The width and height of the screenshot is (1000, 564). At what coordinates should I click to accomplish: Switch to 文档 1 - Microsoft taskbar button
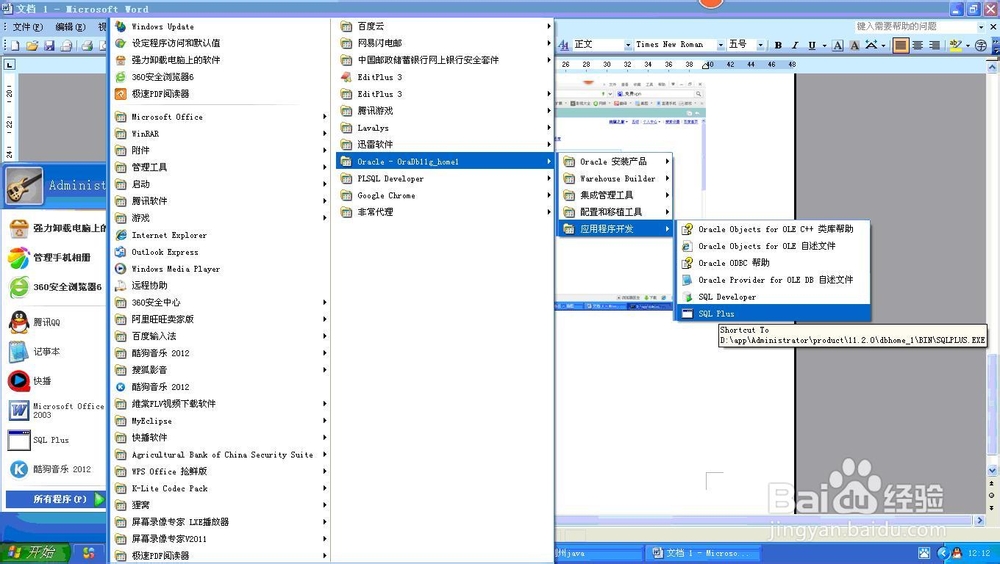(703, 553)
